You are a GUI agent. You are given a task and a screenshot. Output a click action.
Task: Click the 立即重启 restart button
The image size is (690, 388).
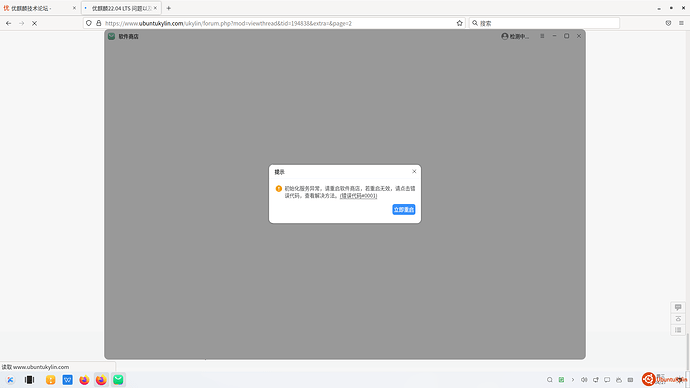pyautogui.click(x=404, y=209)
